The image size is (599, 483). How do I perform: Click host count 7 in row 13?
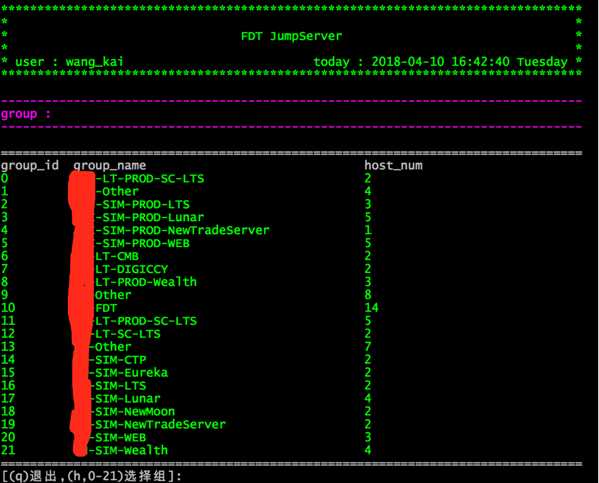368,347
